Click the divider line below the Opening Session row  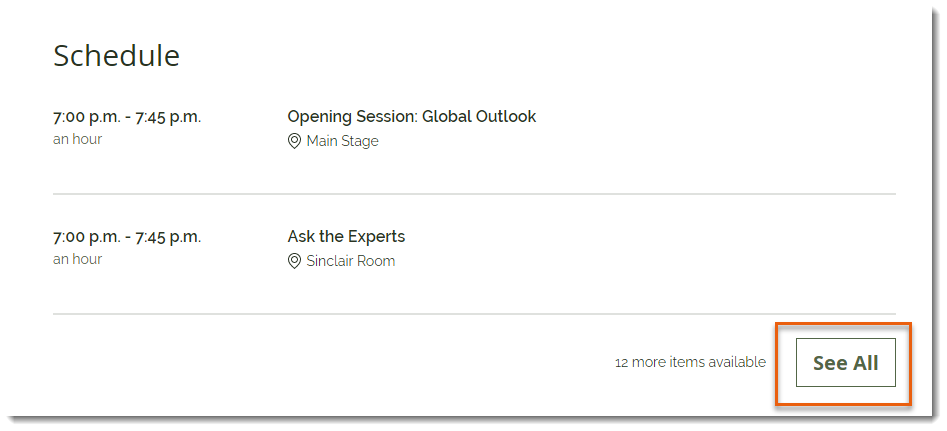coord(474,194)
